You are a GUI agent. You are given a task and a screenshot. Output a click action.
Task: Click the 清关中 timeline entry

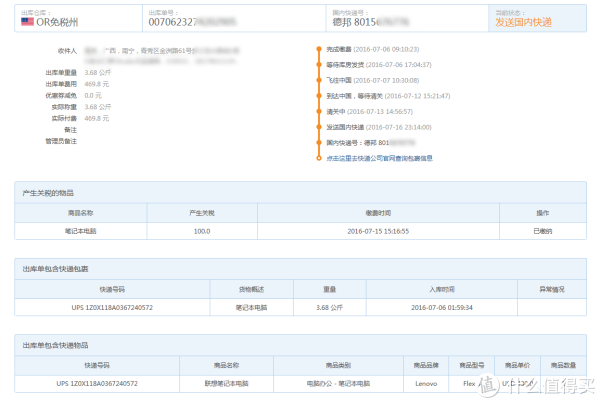click(x=369, y=112)
